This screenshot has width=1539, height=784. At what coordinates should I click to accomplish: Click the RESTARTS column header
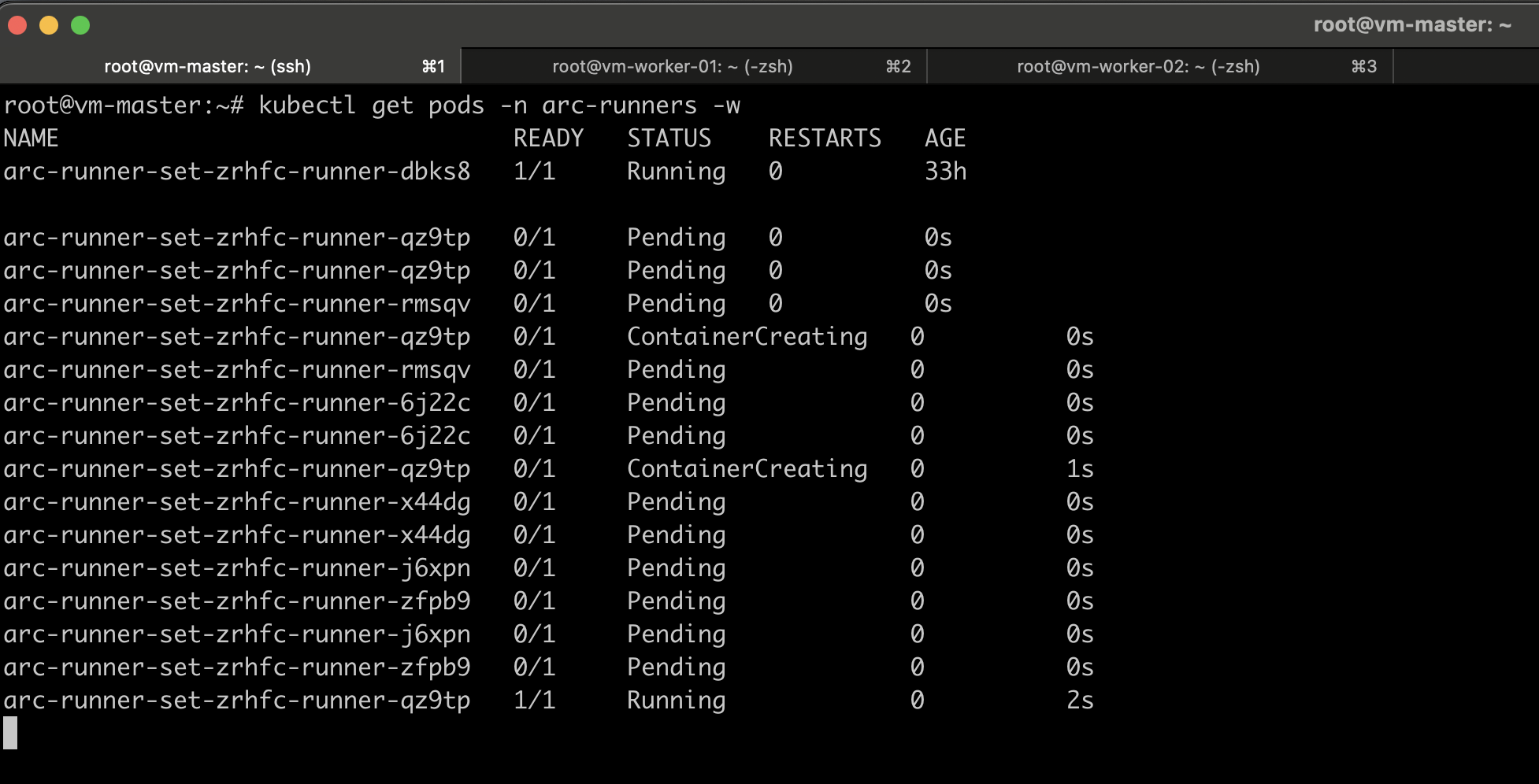click(825, 138)
